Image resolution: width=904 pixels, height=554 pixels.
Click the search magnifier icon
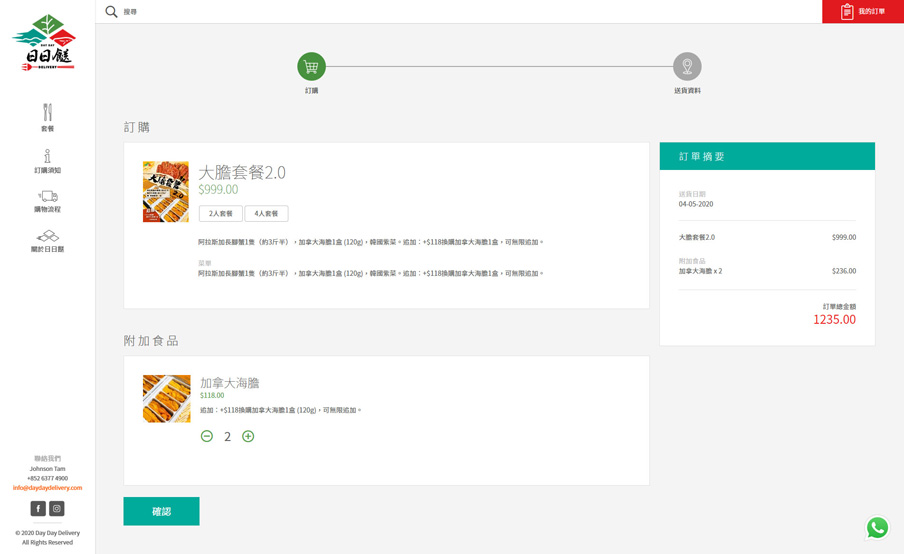pos(111,12)
